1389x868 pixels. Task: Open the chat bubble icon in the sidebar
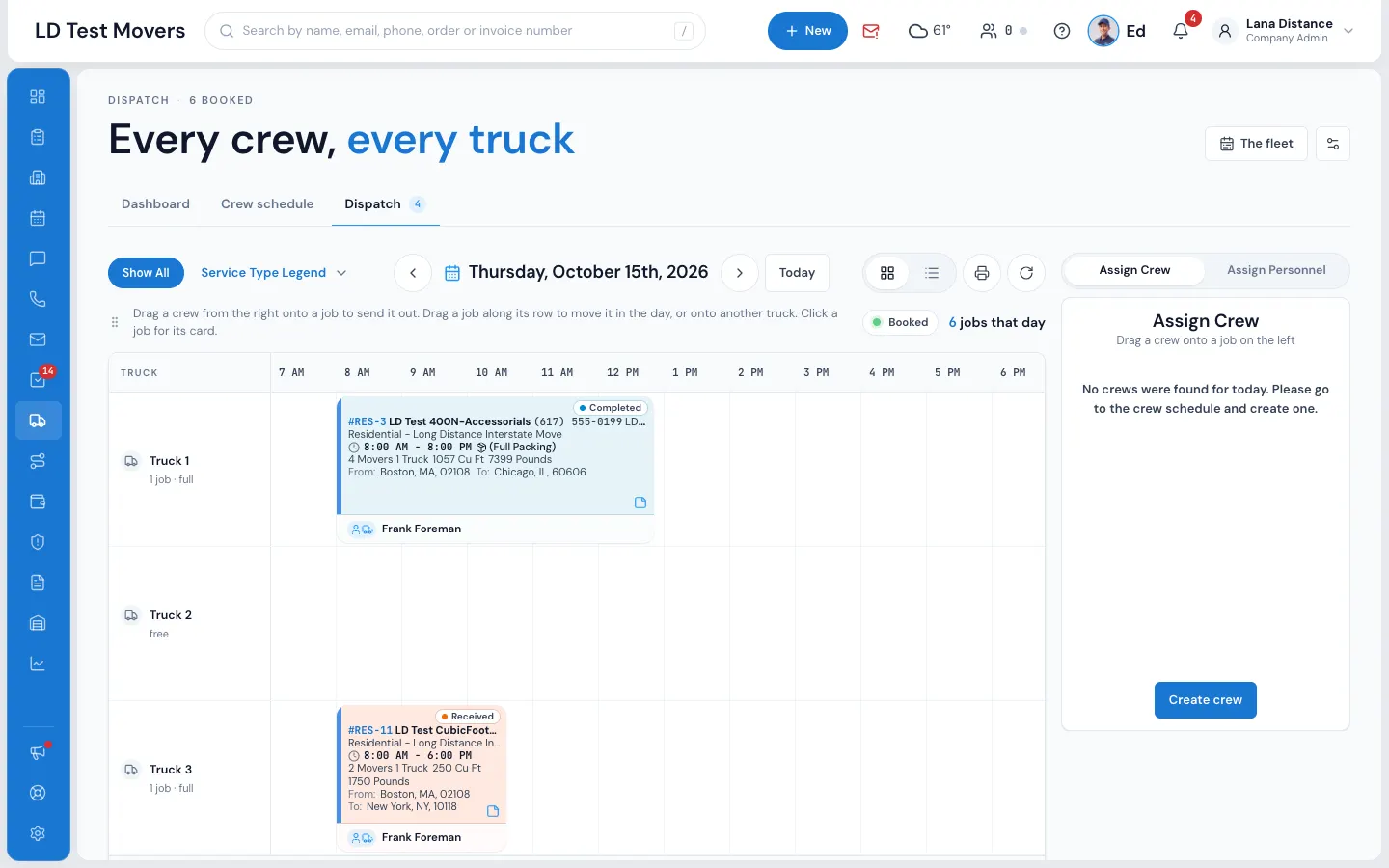[38, 258]
